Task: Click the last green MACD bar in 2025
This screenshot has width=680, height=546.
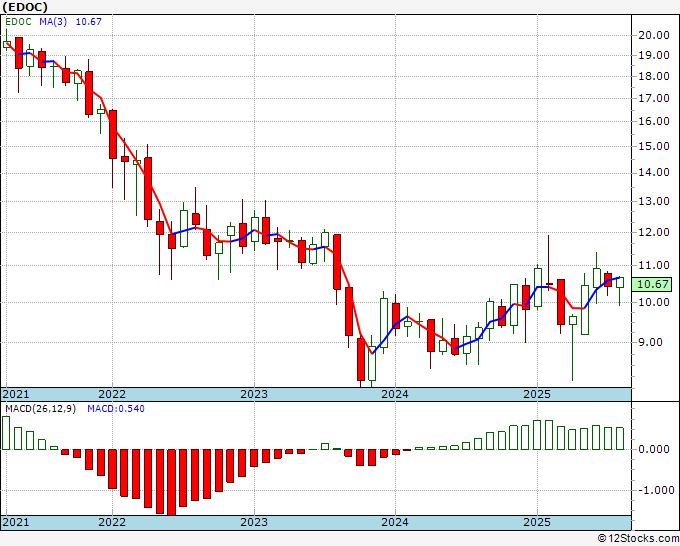Action: [620, 438]
